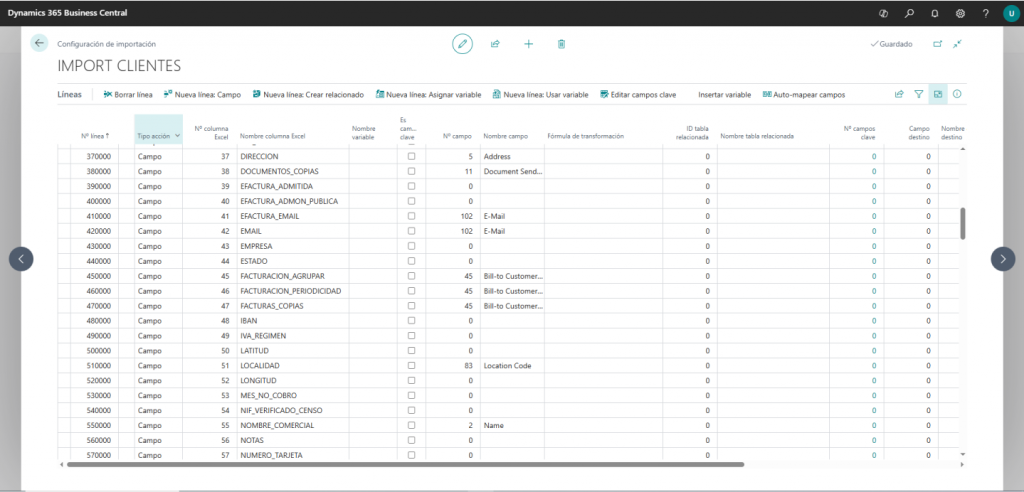
Task: Open the settings gear icon
Action: tap(960, 13)
